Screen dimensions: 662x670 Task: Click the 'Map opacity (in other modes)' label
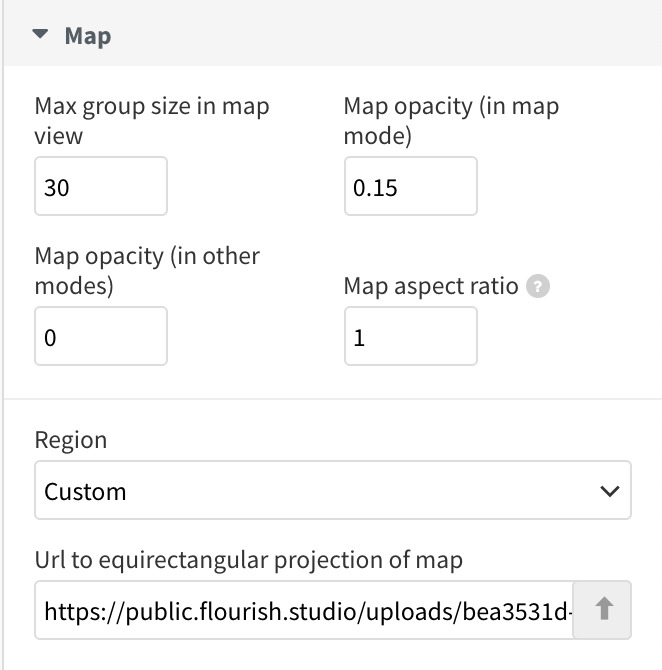click(x=147, y=271)
